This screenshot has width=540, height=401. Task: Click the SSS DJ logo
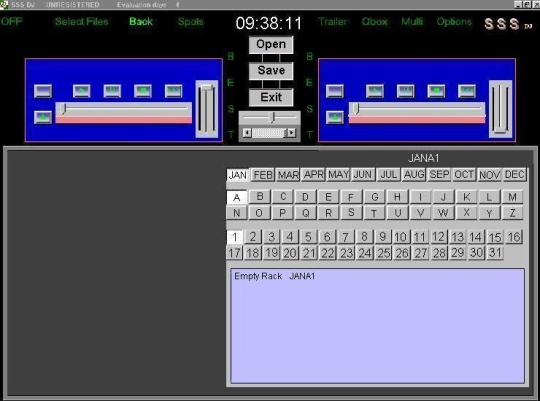point(508,24)
